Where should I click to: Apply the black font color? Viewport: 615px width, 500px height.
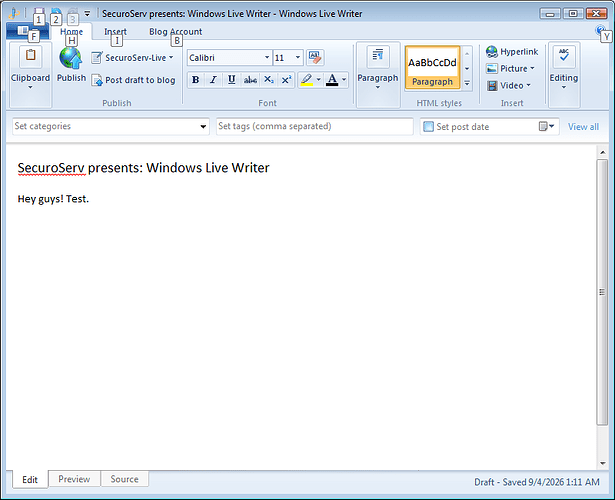coord(332,80)
